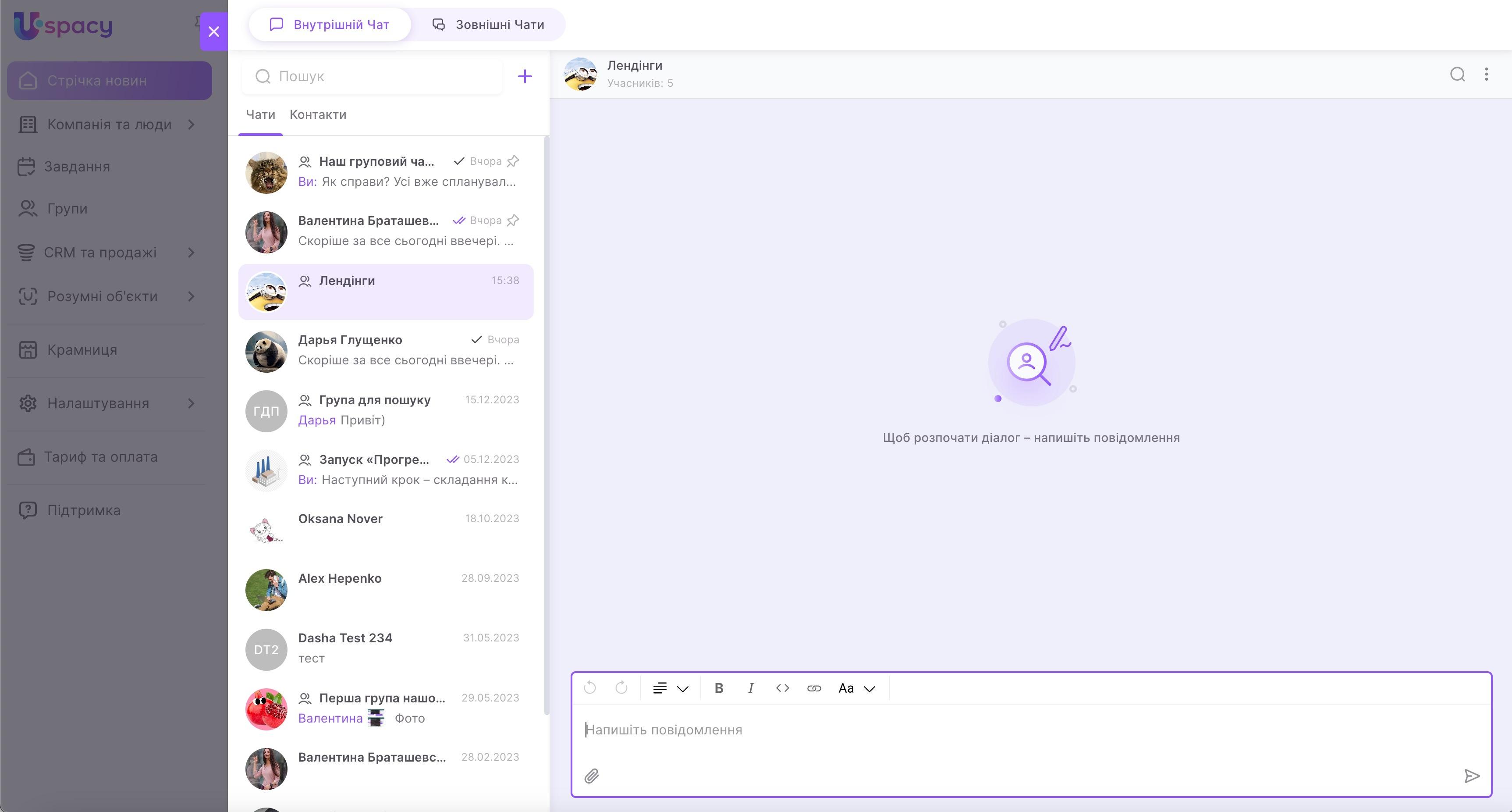Click the Пошук search input field

click(382, 76)
